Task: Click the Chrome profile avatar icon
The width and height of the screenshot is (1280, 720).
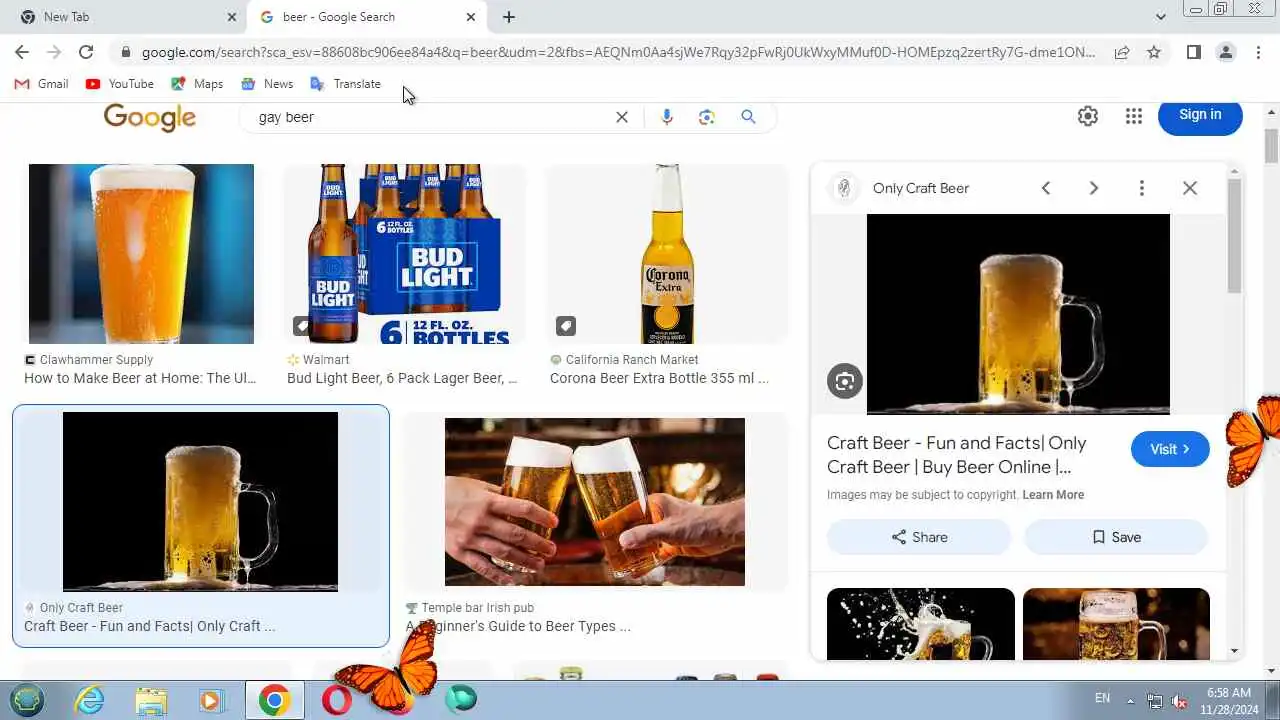Action: (1225, 52)
